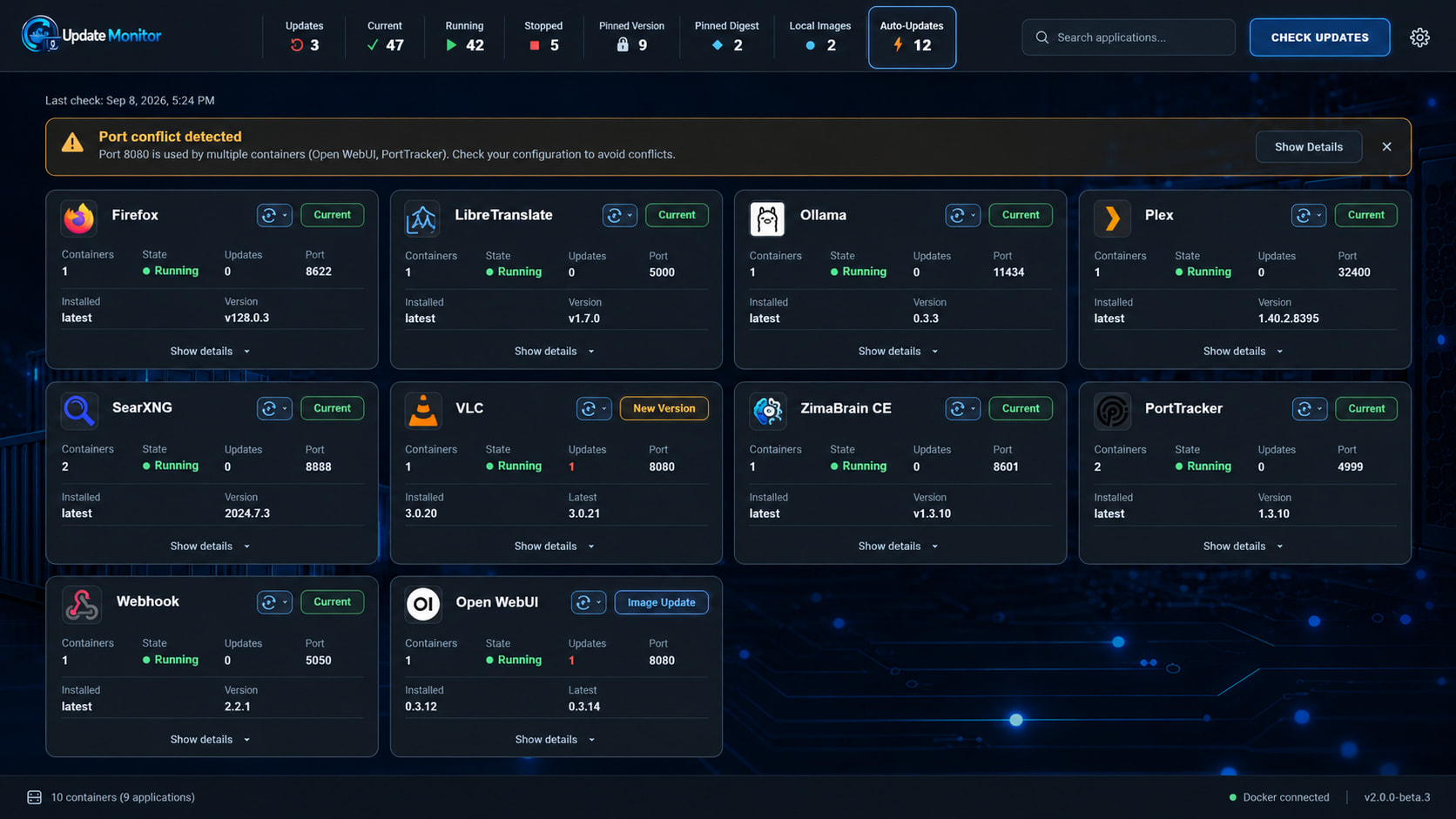Click the Plex app icon
Image resolution: width=1456 pixels, height=819 pixels.
[x=1112, y=218]
